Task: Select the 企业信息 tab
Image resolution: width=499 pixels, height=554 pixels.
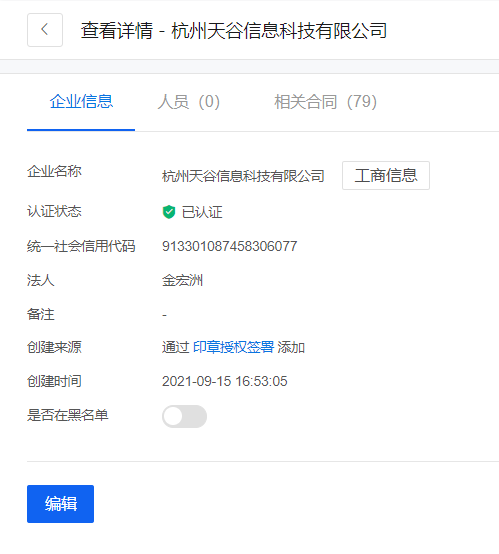Action: point(81,102)
